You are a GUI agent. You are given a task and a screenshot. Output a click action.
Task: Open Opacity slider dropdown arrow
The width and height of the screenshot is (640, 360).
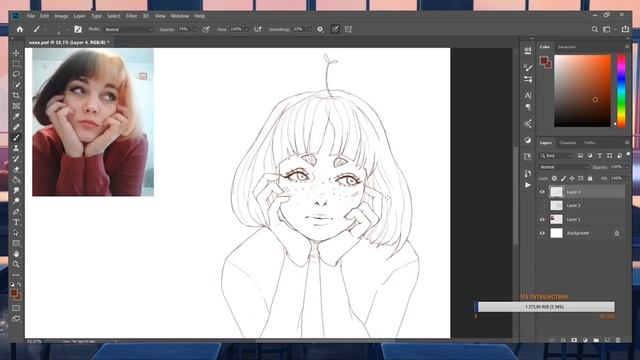[x=195, y=30]
